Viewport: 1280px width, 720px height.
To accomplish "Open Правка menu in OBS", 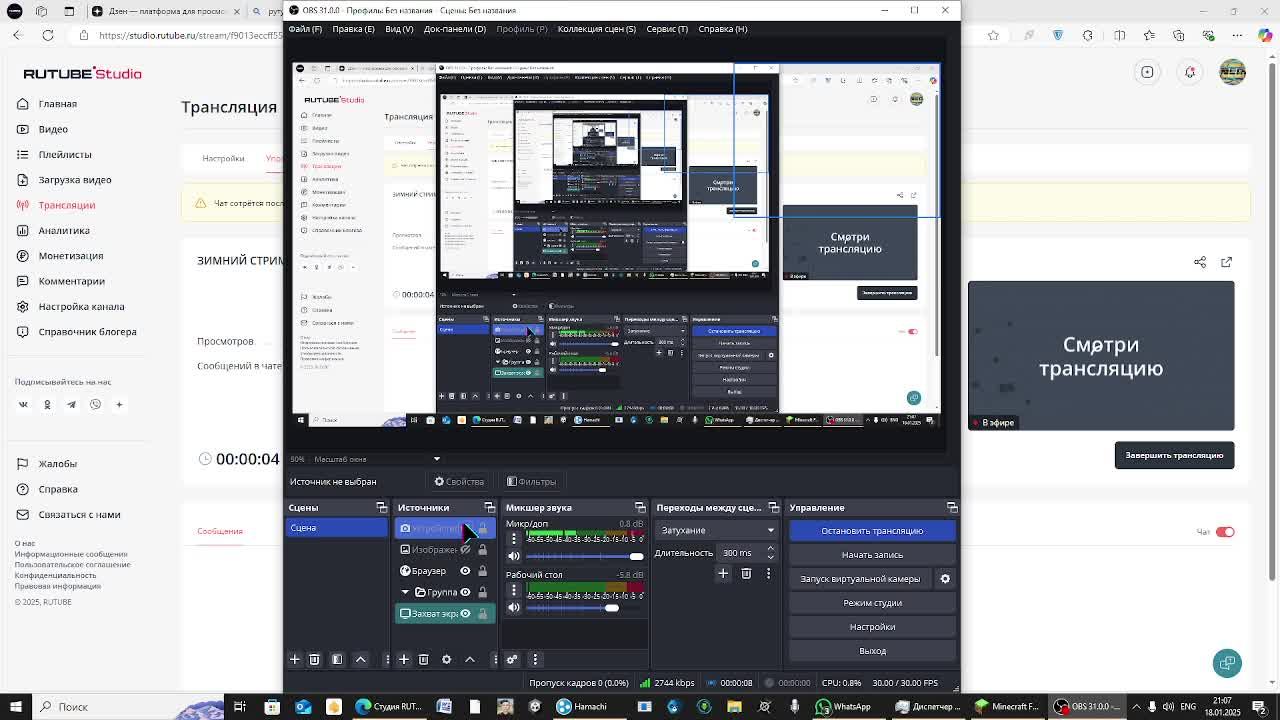I will click(353, 29).
